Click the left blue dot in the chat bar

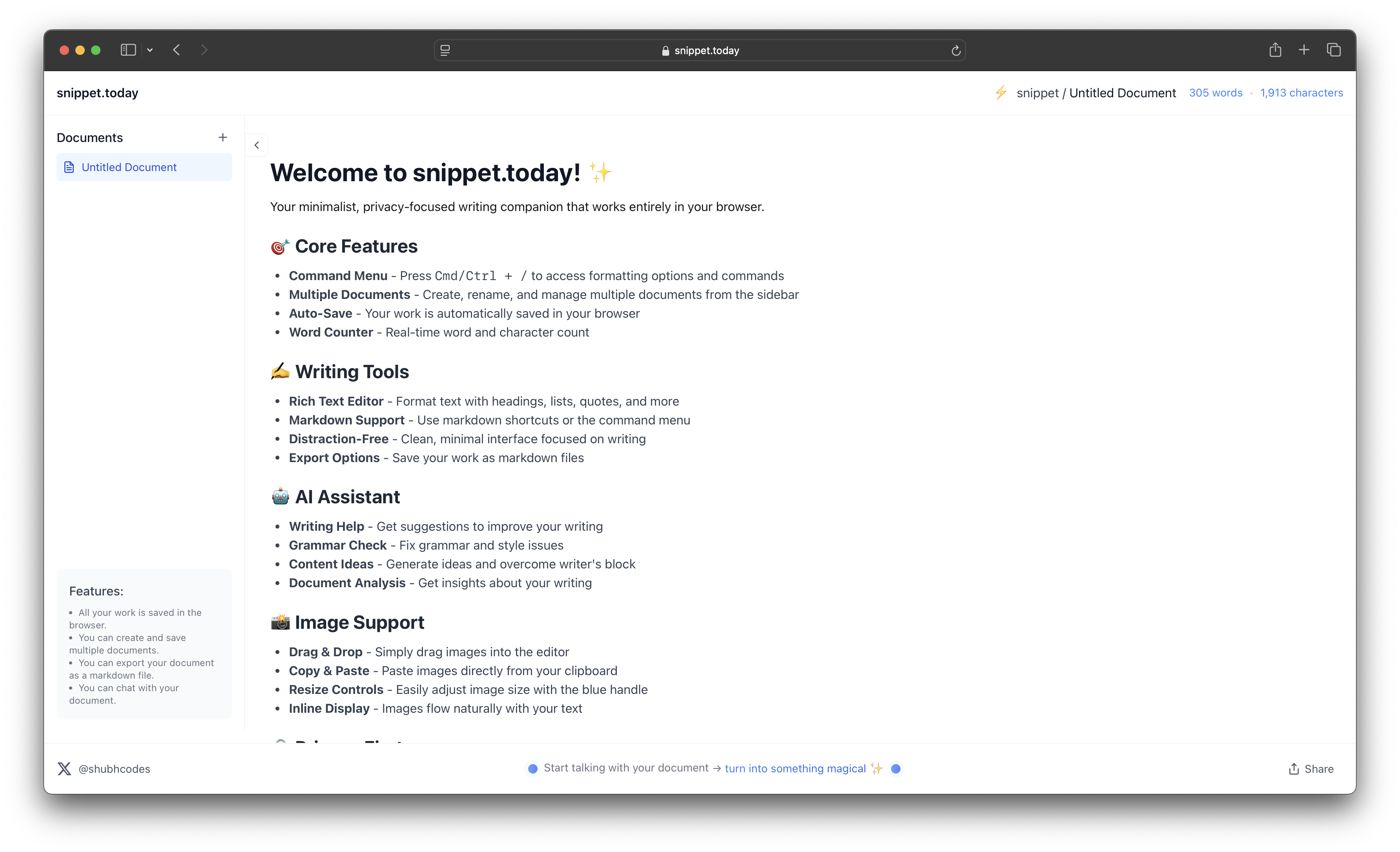532,768
